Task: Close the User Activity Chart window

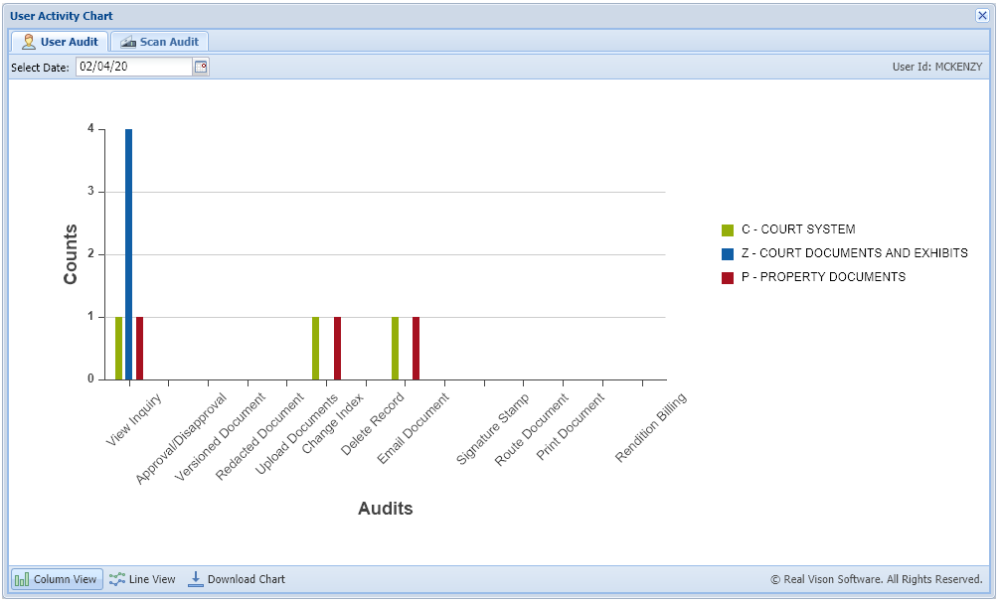Action: click(x=984, y=16)
